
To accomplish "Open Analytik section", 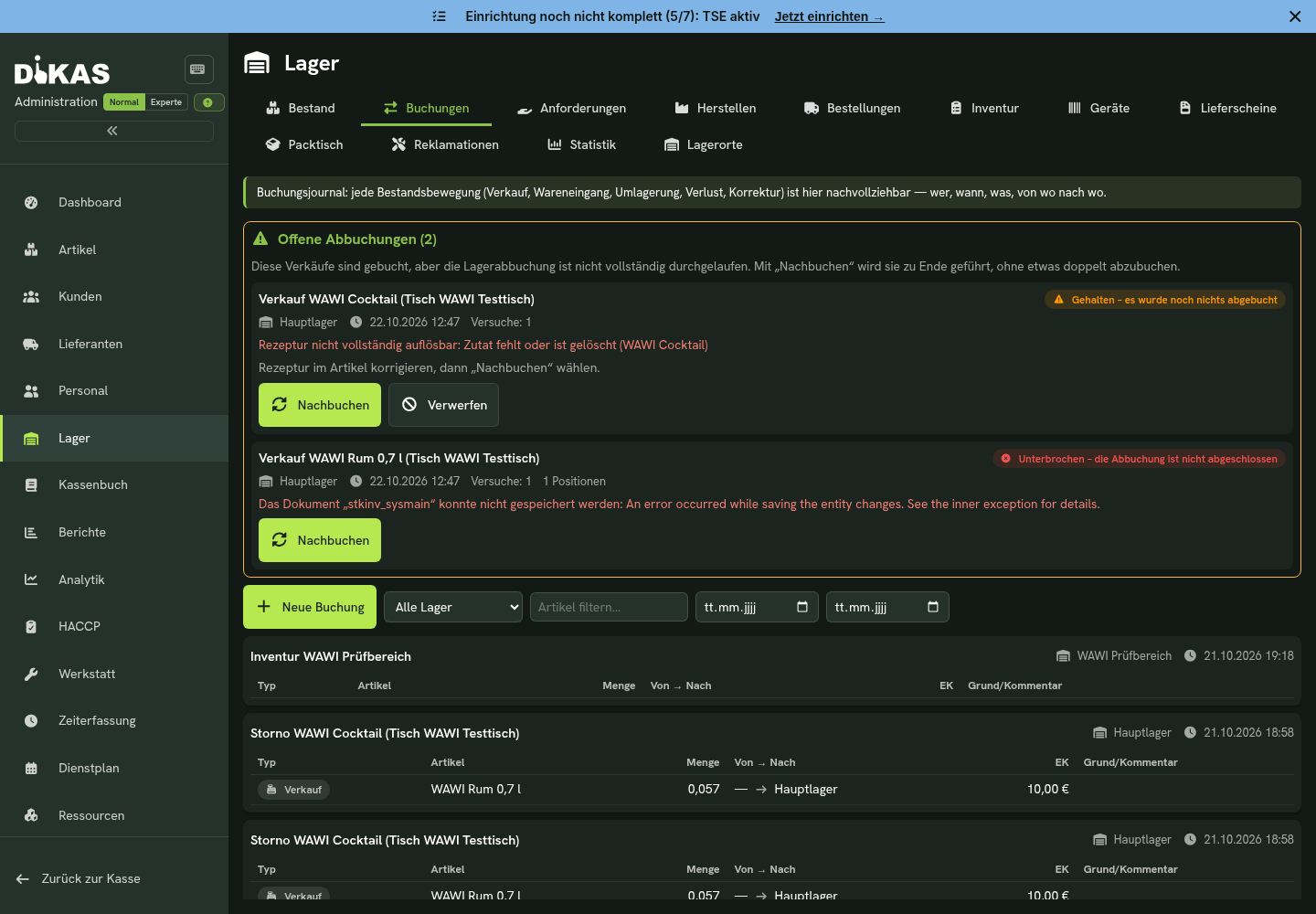I will (x=114, y=579).
